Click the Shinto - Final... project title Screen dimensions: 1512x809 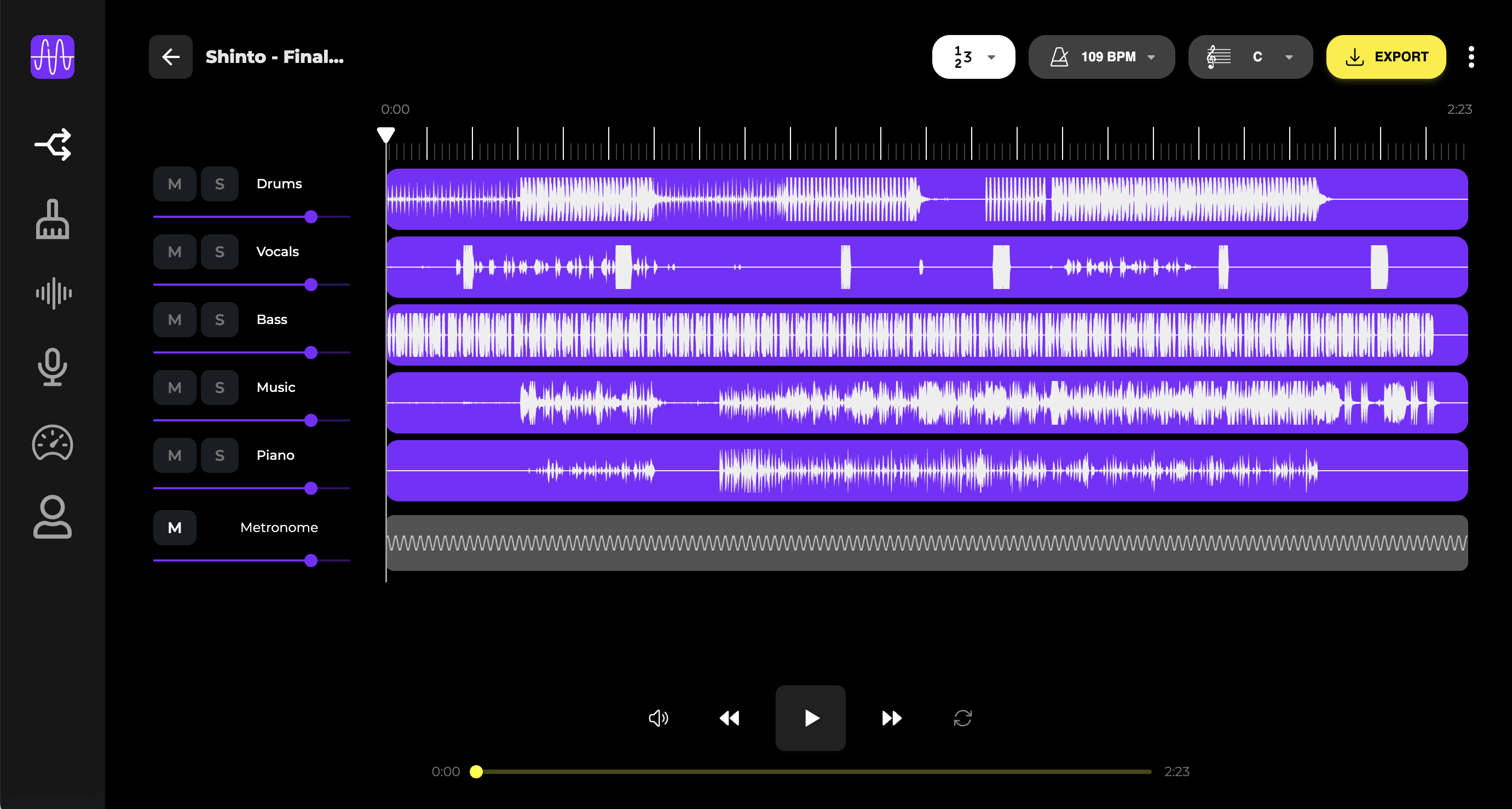274,57
